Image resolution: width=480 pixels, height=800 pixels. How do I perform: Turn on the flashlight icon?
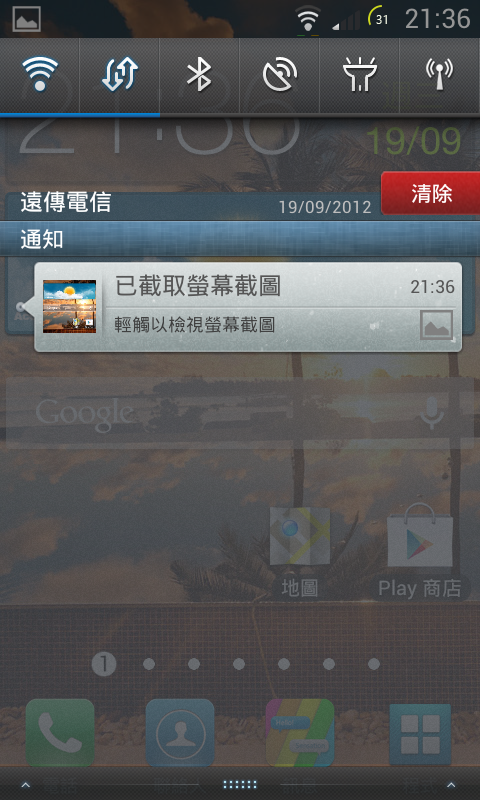359,75
